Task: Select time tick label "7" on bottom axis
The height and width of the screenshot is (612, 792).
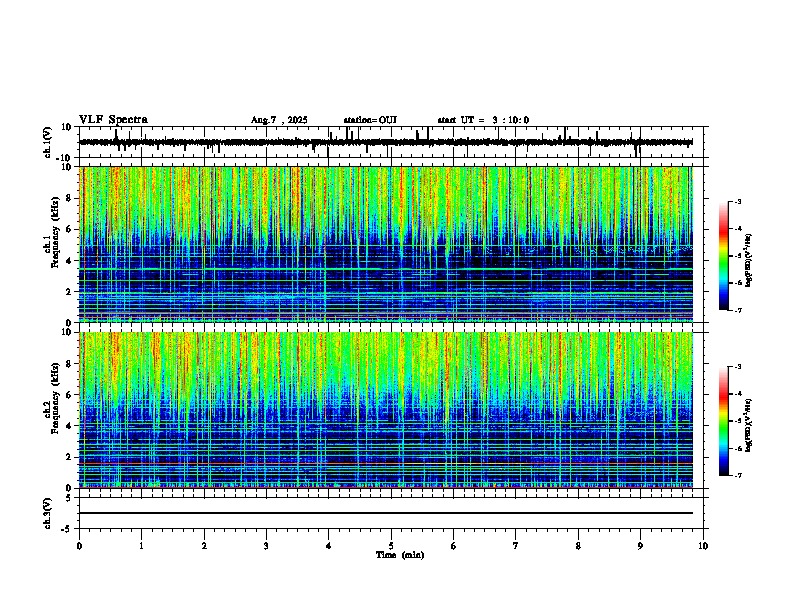Action: (516, 546)
